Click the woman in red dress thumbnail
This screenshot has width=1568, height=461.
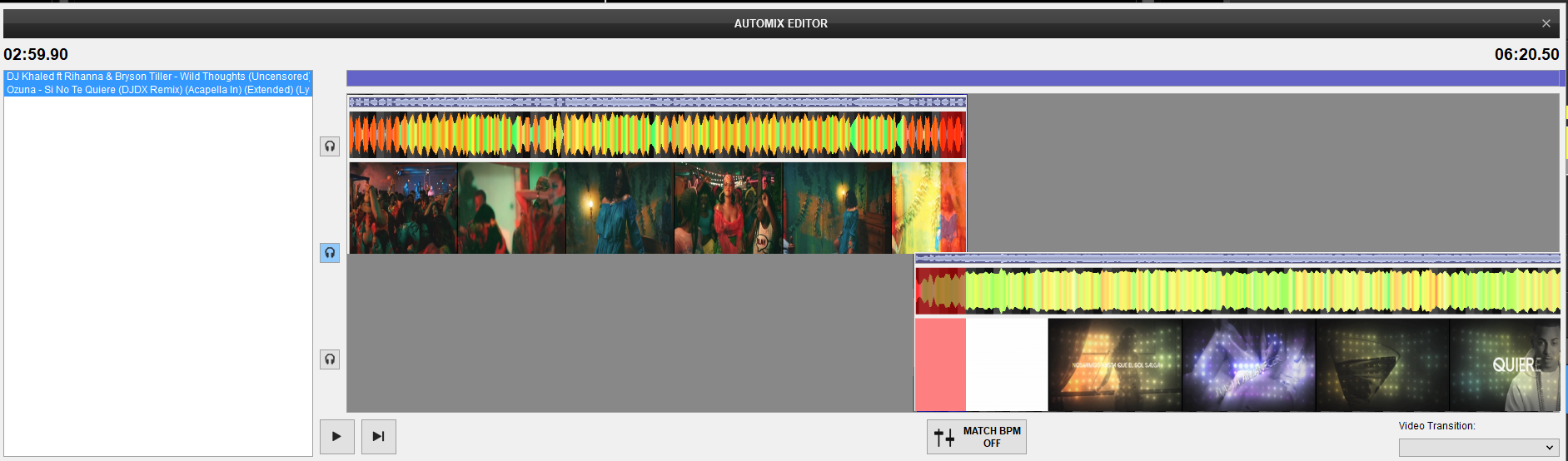point(728,208)
